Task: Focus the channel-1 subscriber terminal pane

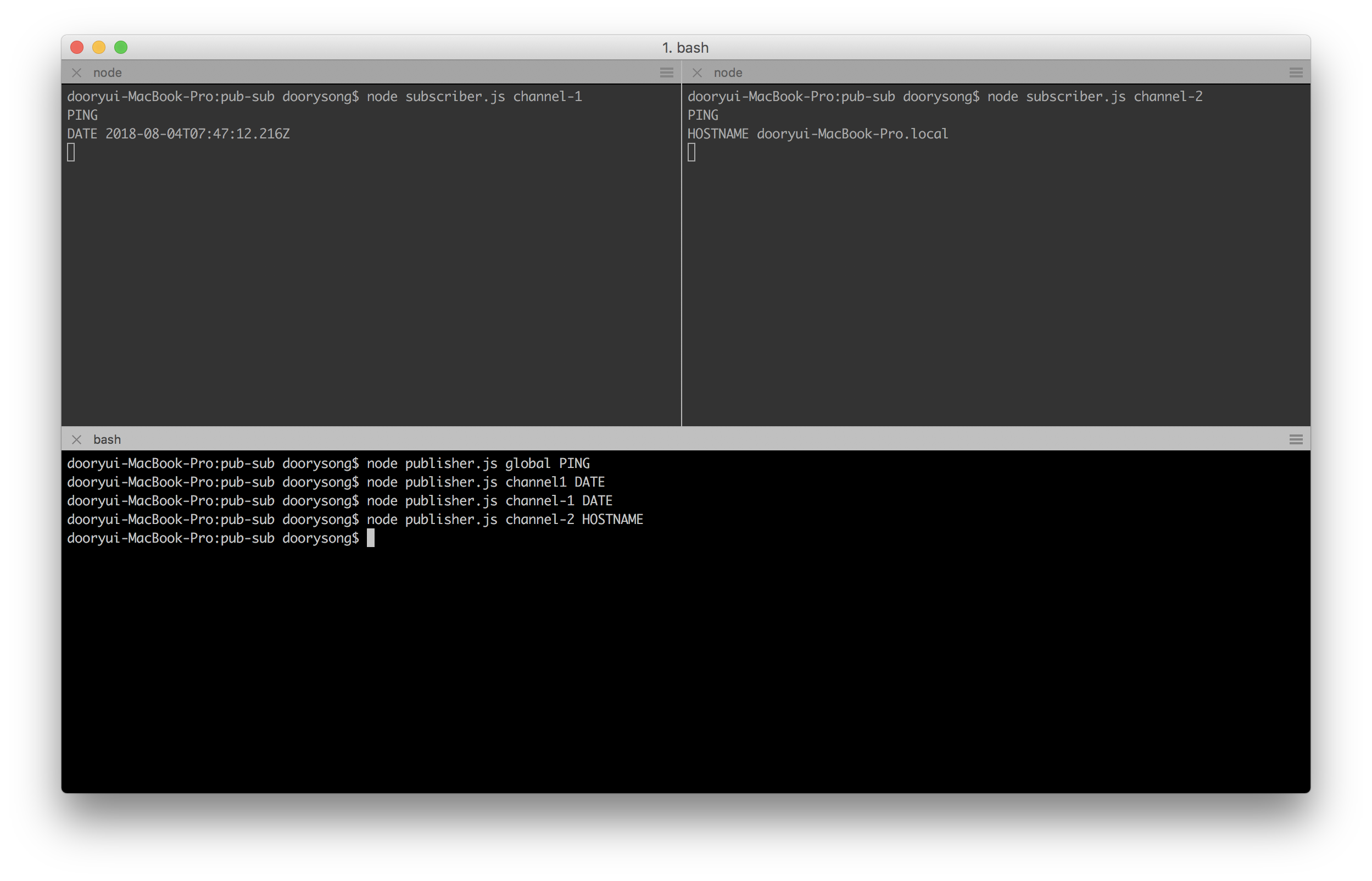Action: [371, 275]
